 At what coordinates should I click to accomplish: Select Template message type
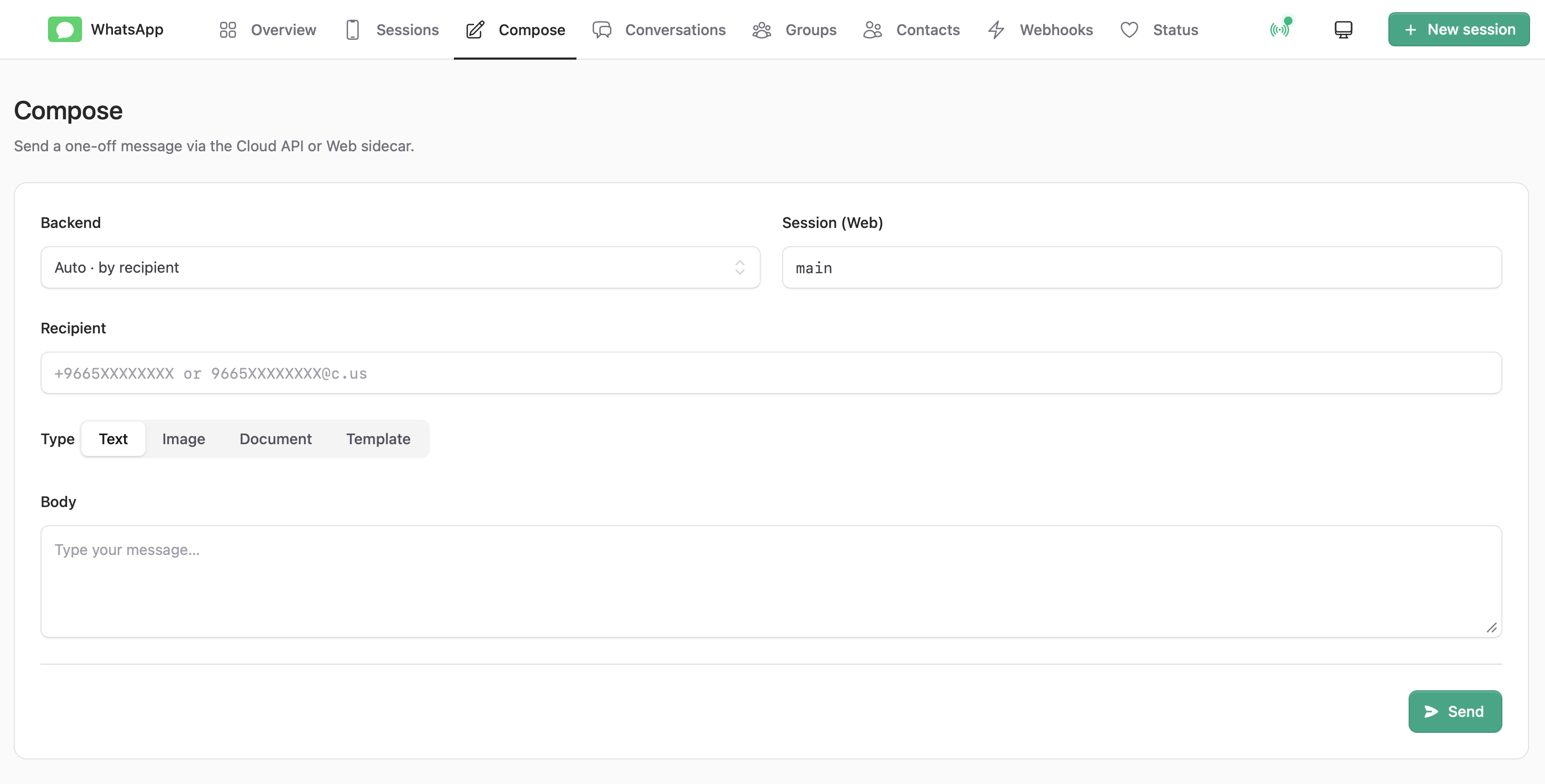pyautogui.click(x=378, y=439)
